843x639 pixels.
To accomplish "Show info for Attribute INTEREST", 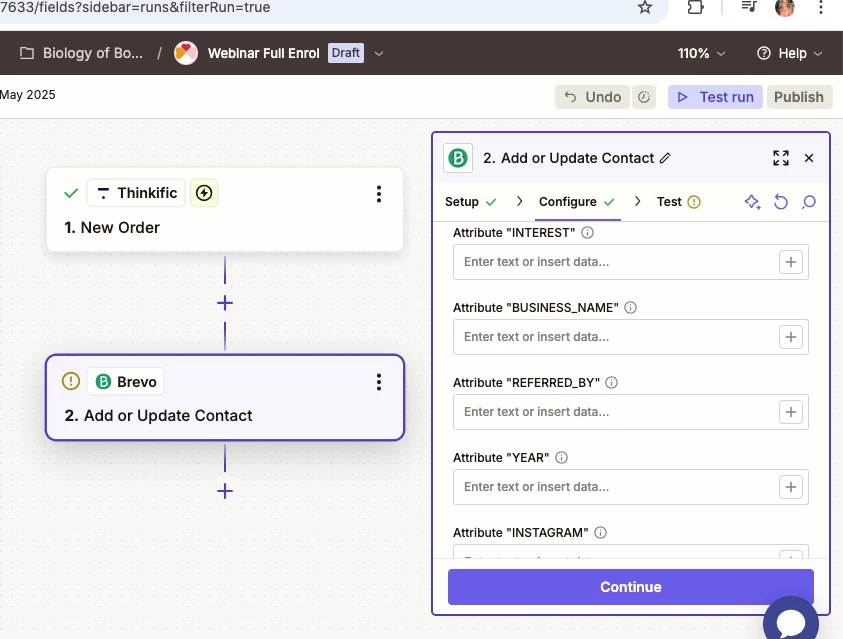I will (x=588, y=233).
